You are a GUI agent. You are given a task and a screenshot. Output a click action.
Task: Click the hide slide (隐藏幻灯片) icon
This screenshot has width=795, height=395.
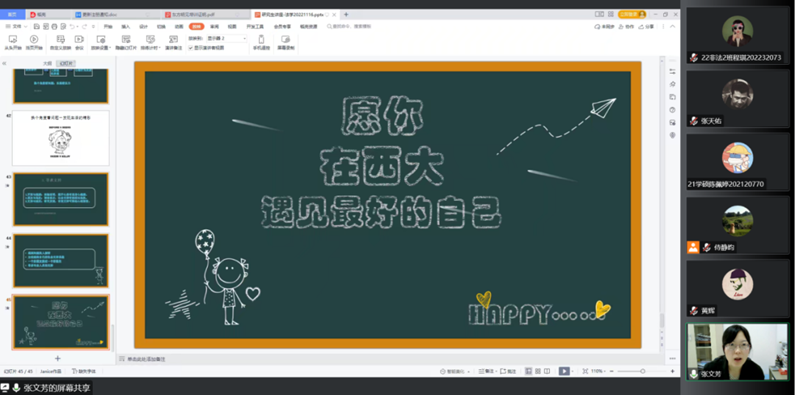(126, 43)
